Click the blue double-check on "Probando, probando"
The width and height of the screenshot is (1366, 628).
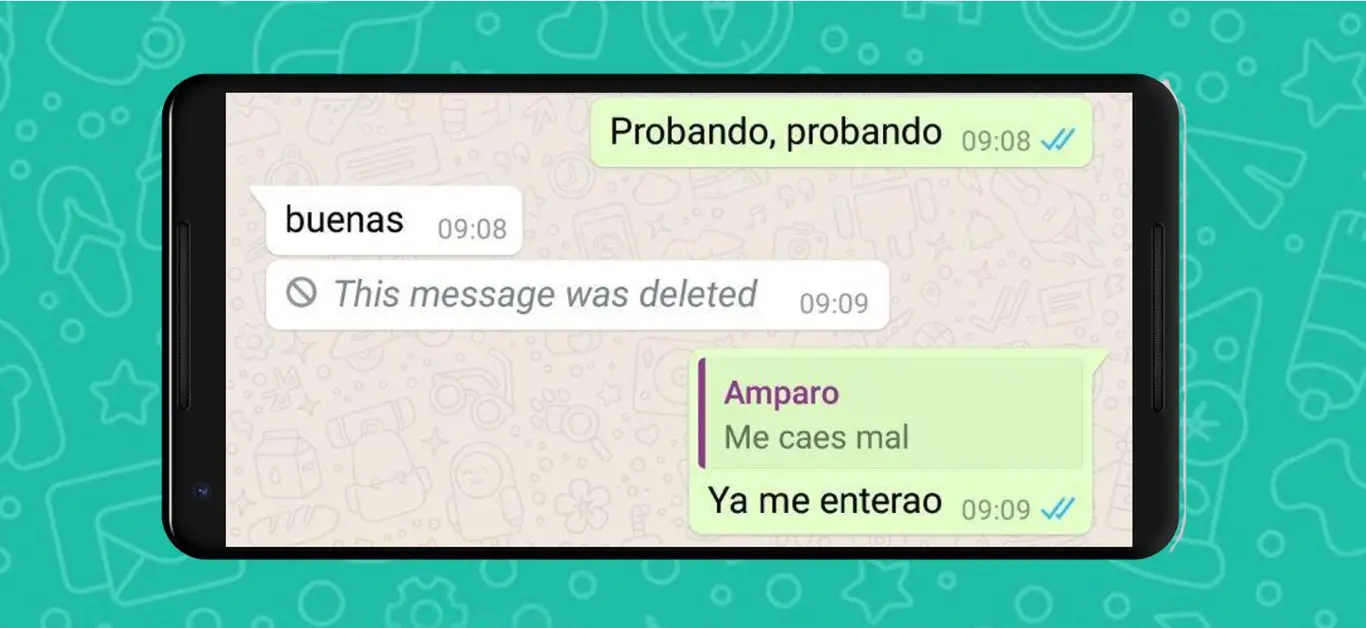[1057, 141]
